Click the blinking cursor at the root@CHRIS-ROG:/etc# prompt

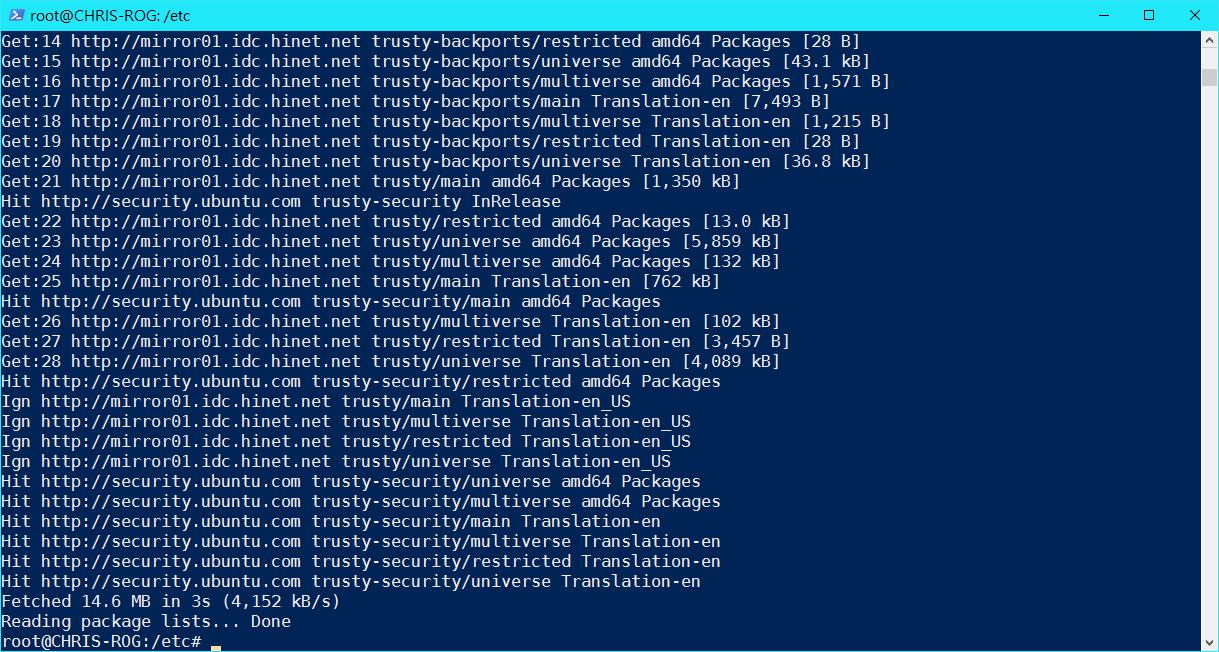point(216,646)
